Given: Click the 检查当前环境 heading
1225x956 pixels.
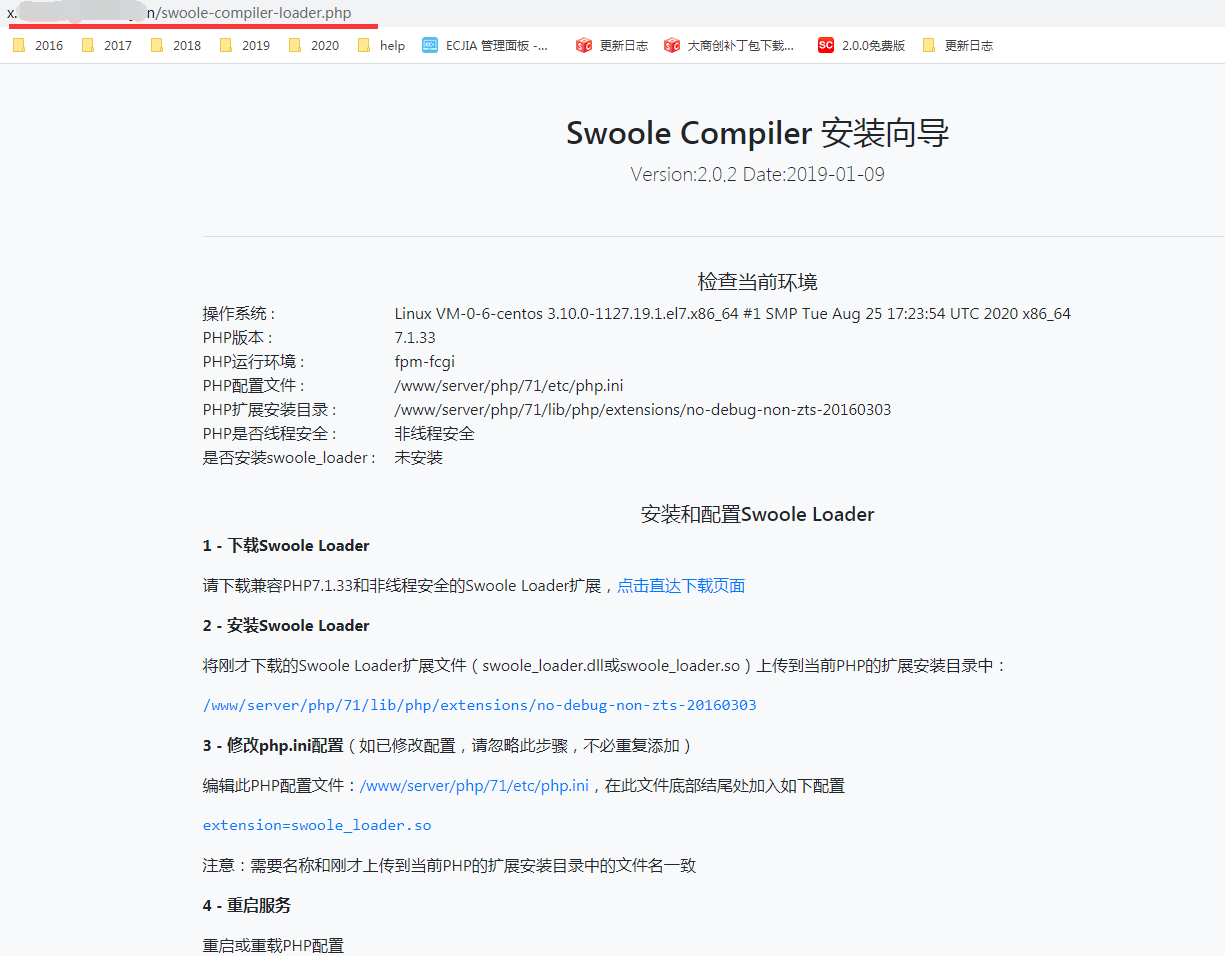Looking at the screenshot, I should tap(757, 282).
